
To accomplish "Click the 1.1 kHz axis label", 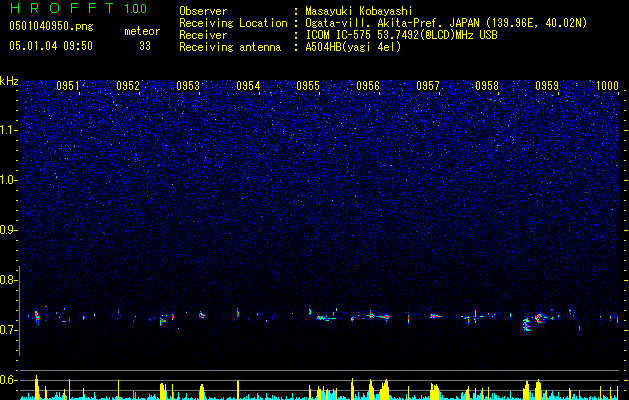I will coord(9,130).
